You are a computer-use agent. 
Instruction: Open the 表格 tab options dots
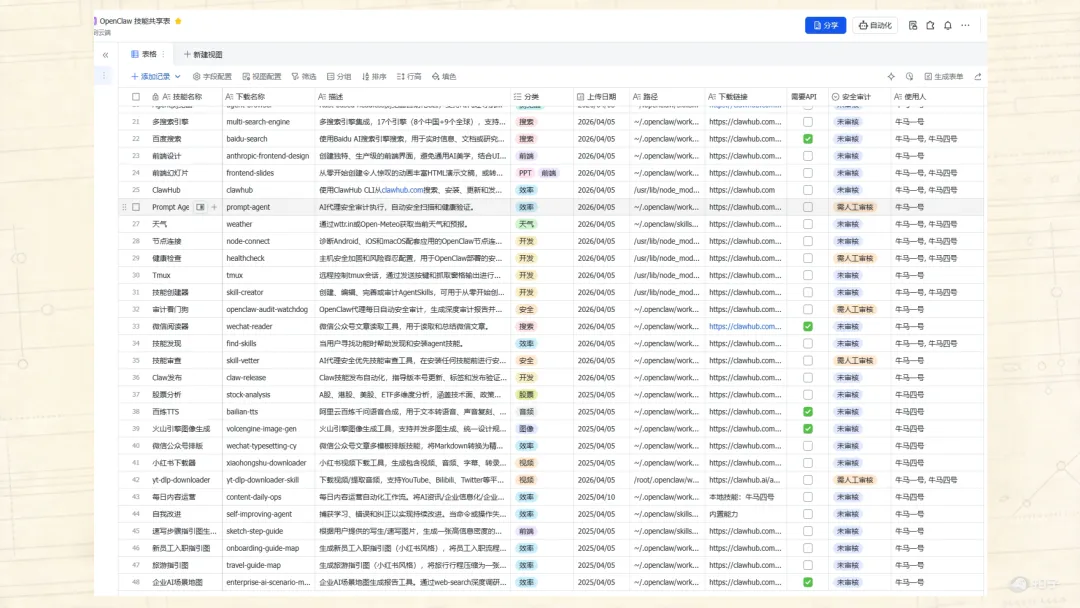163,54
